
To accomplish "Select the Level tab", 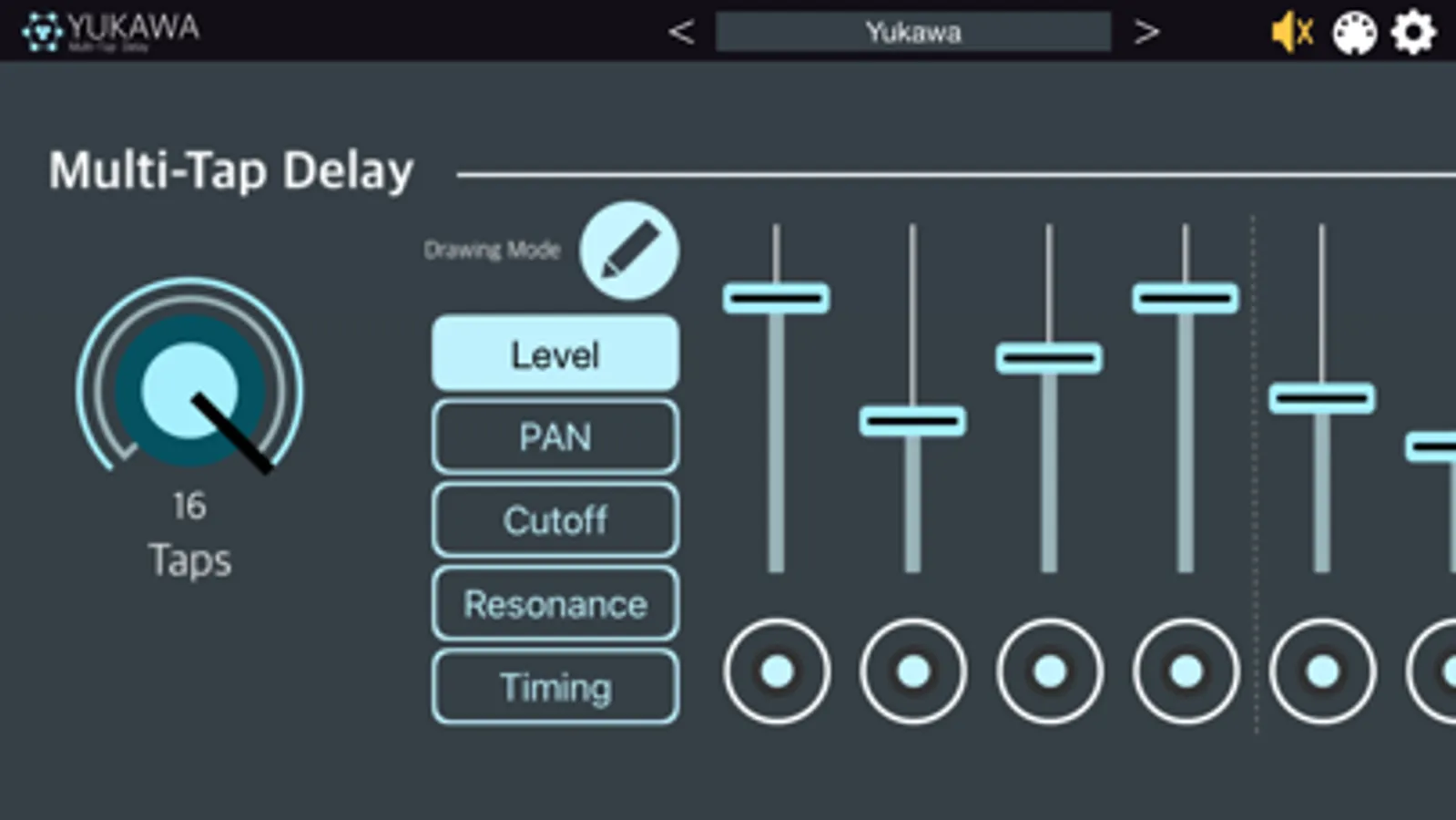I will point(555,354).
